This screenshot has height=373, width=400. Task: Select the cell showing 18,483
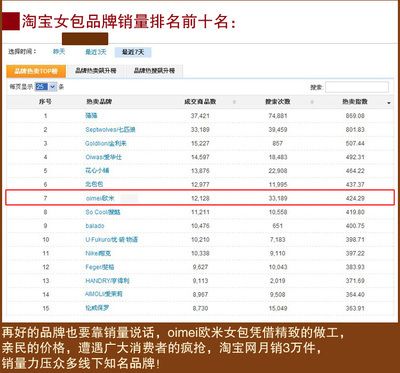coord(278,157)
